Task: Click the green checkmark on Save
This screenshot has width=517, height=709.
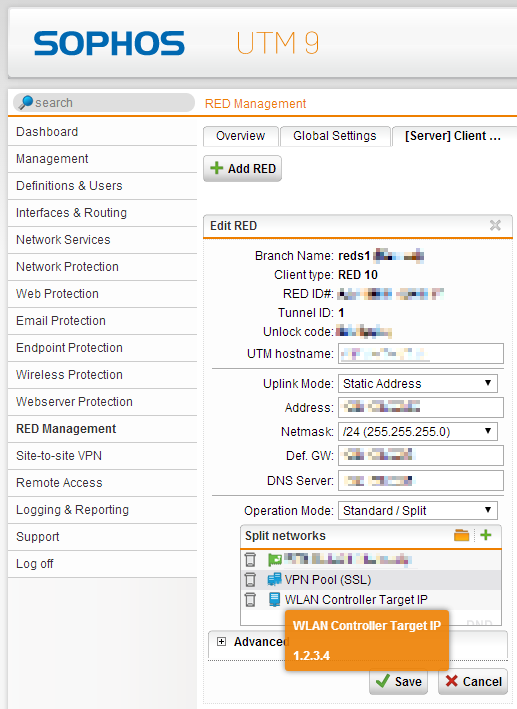Action: 383,681
